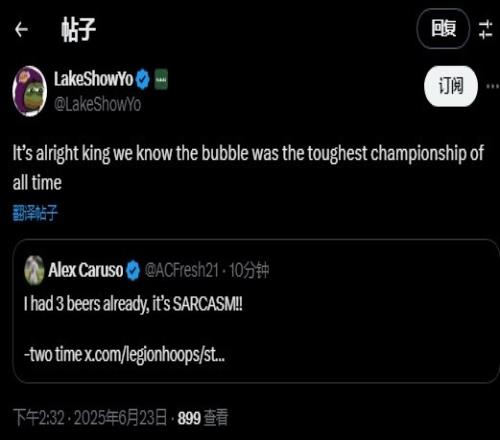This screenshot has width=500, height=440.
Task: Open the reply sort filter icon
Action: [486, 29]
